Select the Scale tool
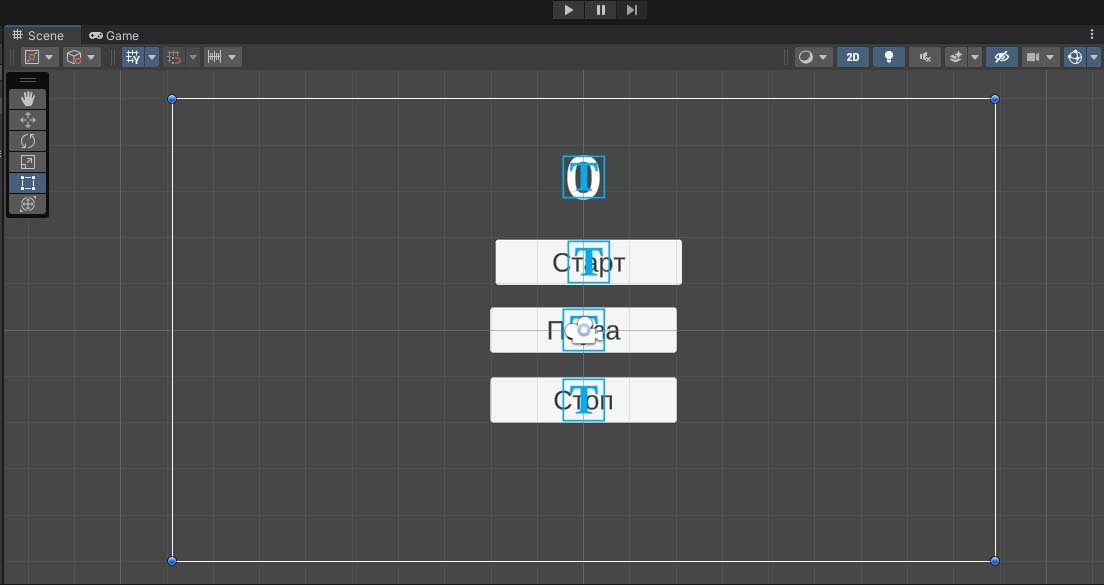This screenshot has width=1104, height=585. click(x=28, y=162)
